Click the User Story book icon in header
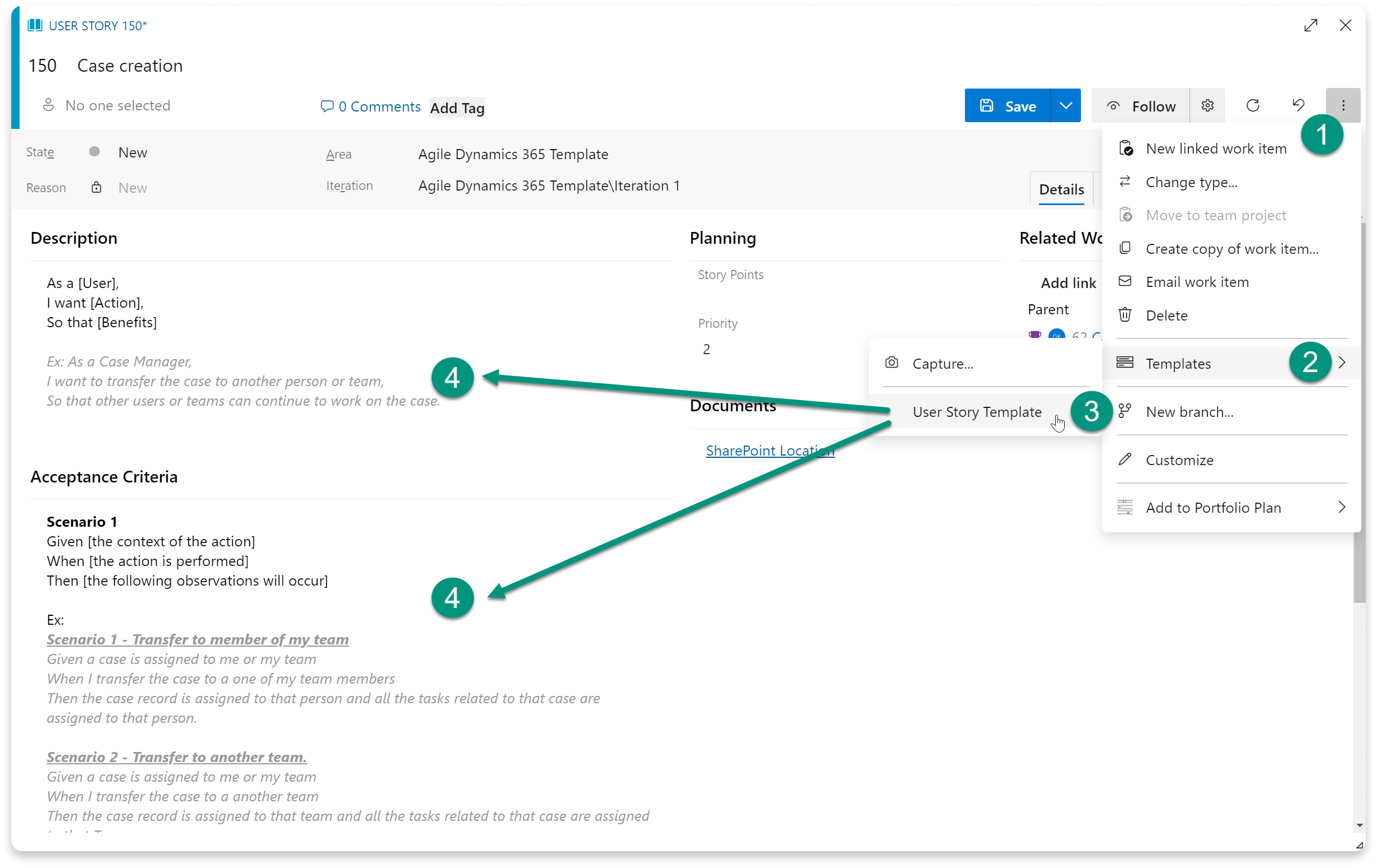 pos(35,25)
